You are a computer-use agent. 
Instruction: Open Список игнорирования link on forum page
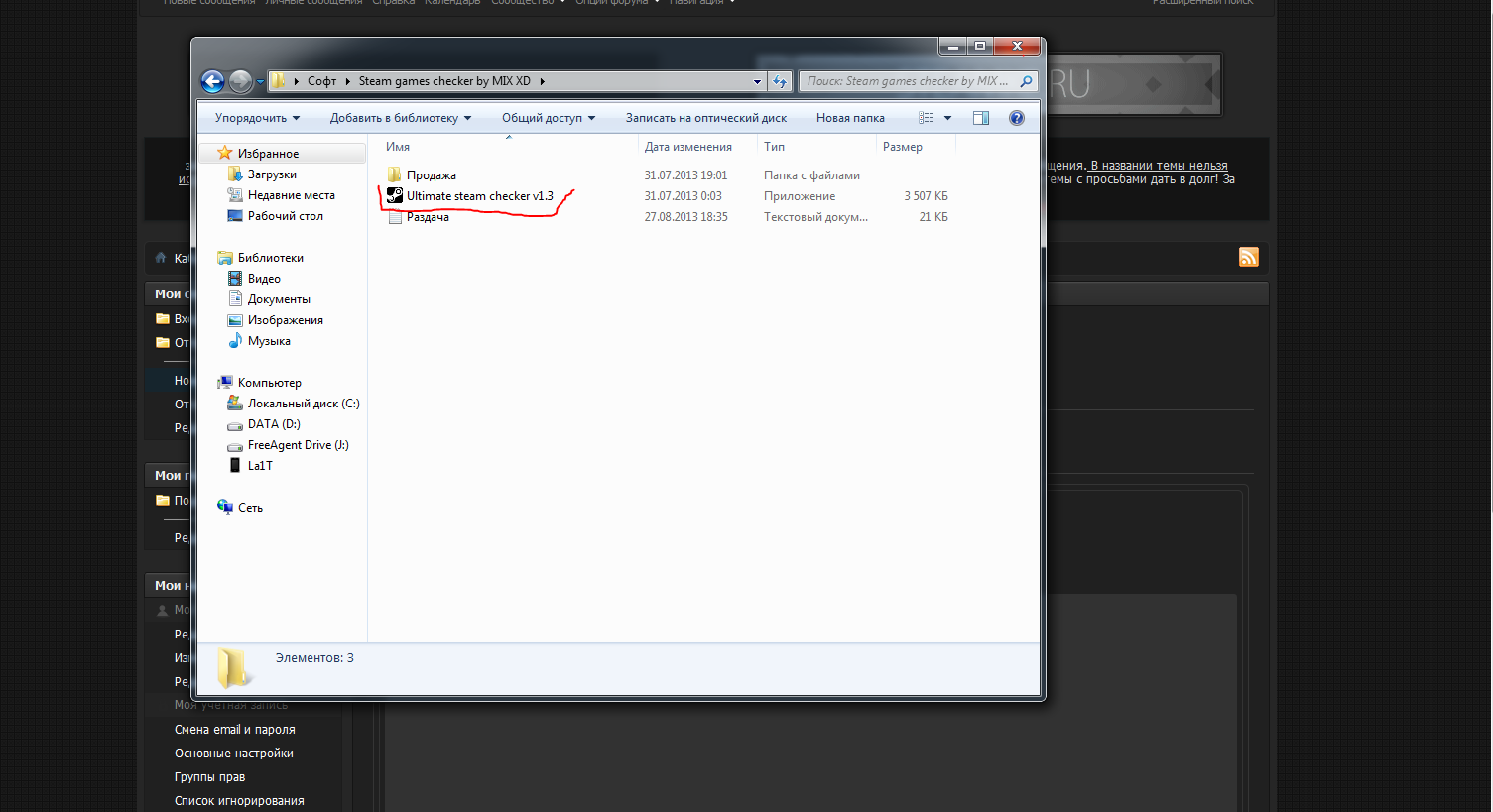239,801
